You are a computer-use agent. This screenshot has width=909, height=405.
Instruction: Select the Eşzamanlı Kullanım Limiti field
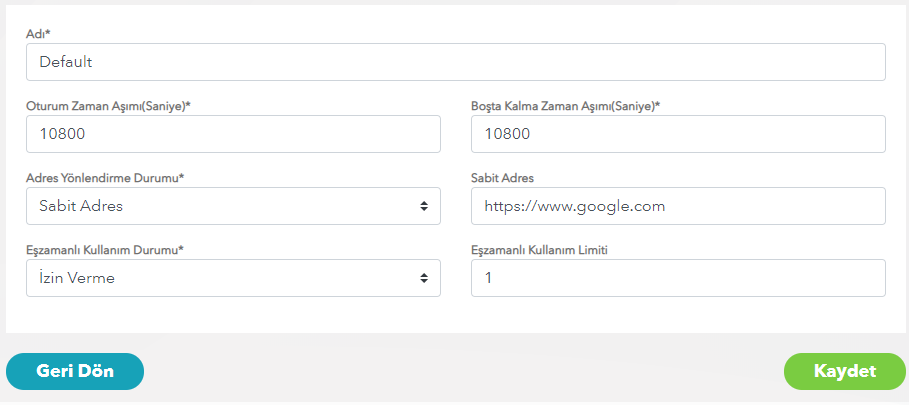[x=678, y=278]
